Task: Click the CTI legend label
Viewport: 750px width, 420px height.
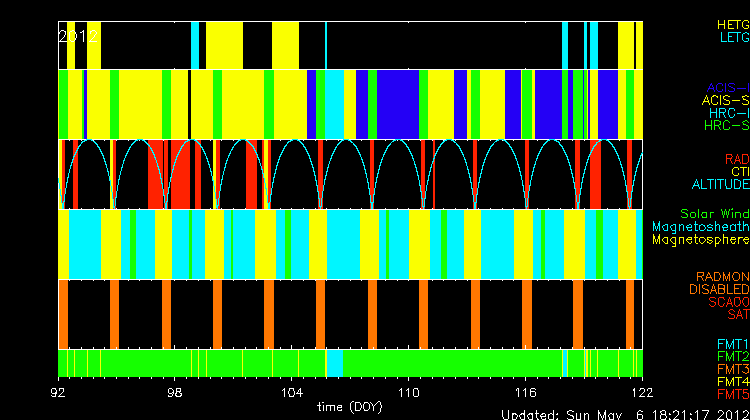Action: point(739,172)
